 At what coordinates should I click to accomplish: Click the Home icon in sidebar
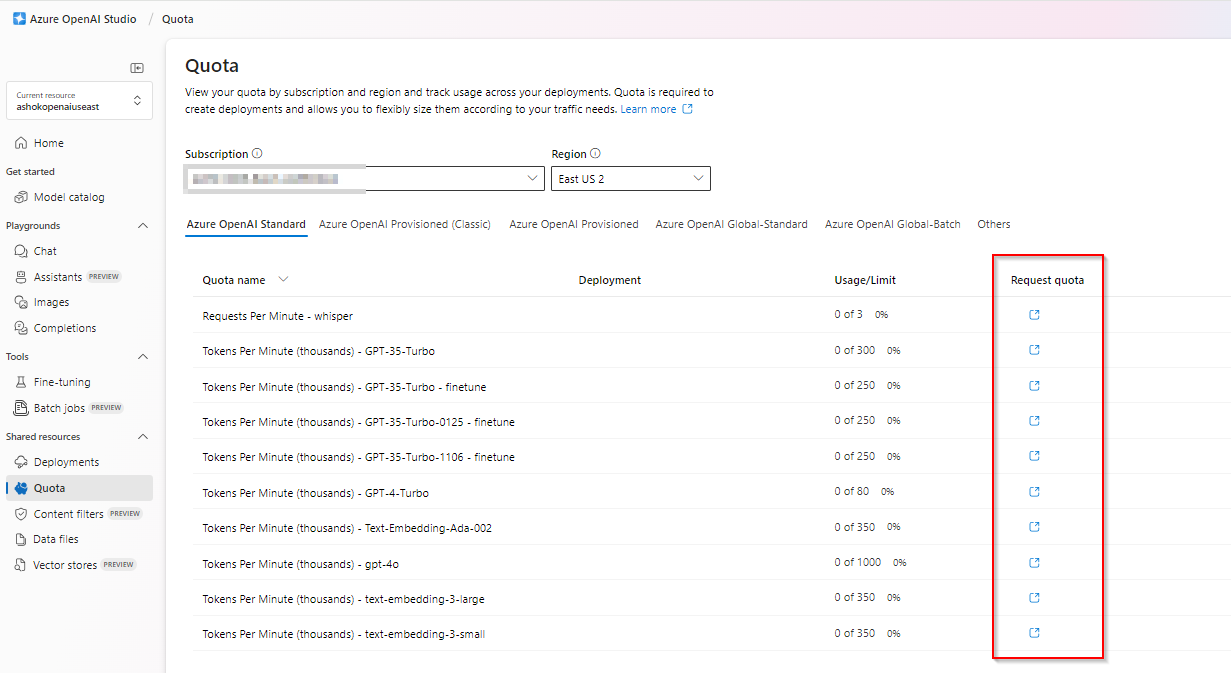click(21, 143)
